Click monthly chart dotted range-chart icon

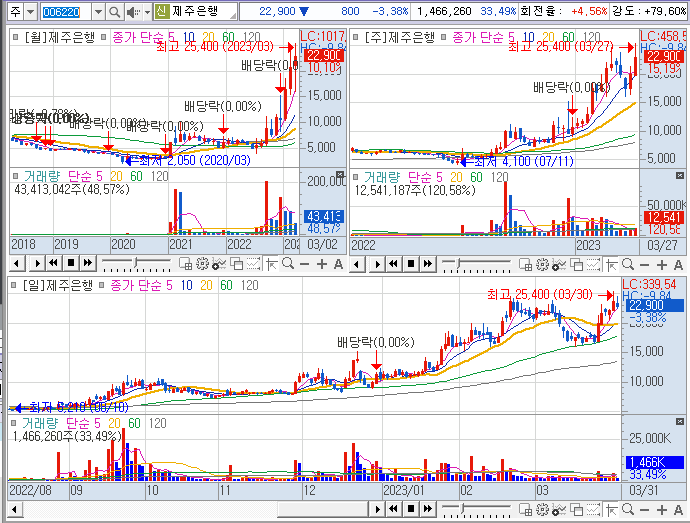tap(253, 264)
